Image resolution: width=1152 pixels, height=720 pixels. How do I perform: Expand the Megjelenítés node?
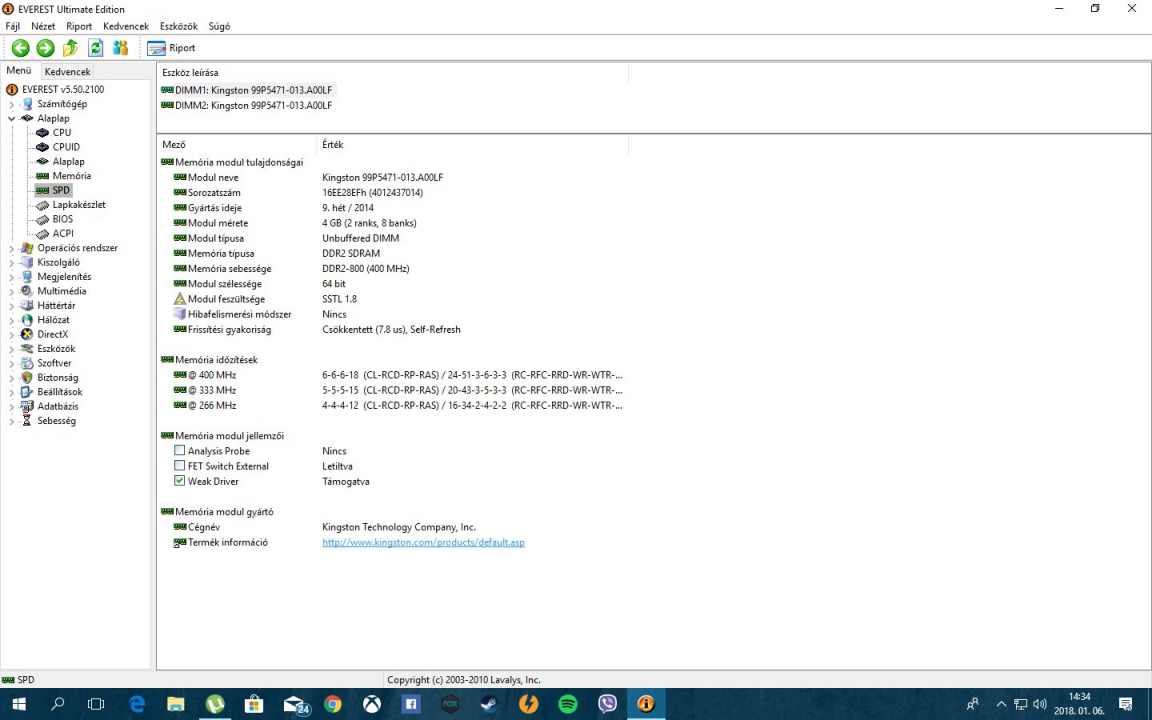(12, 277)
